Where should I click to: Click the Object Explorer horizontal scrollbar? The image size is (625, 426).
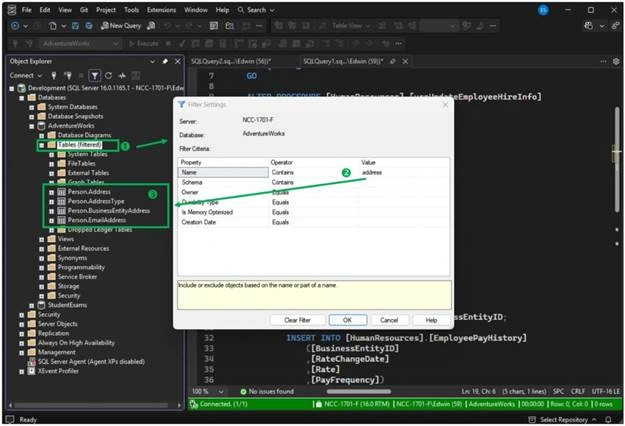click(91, 405)
